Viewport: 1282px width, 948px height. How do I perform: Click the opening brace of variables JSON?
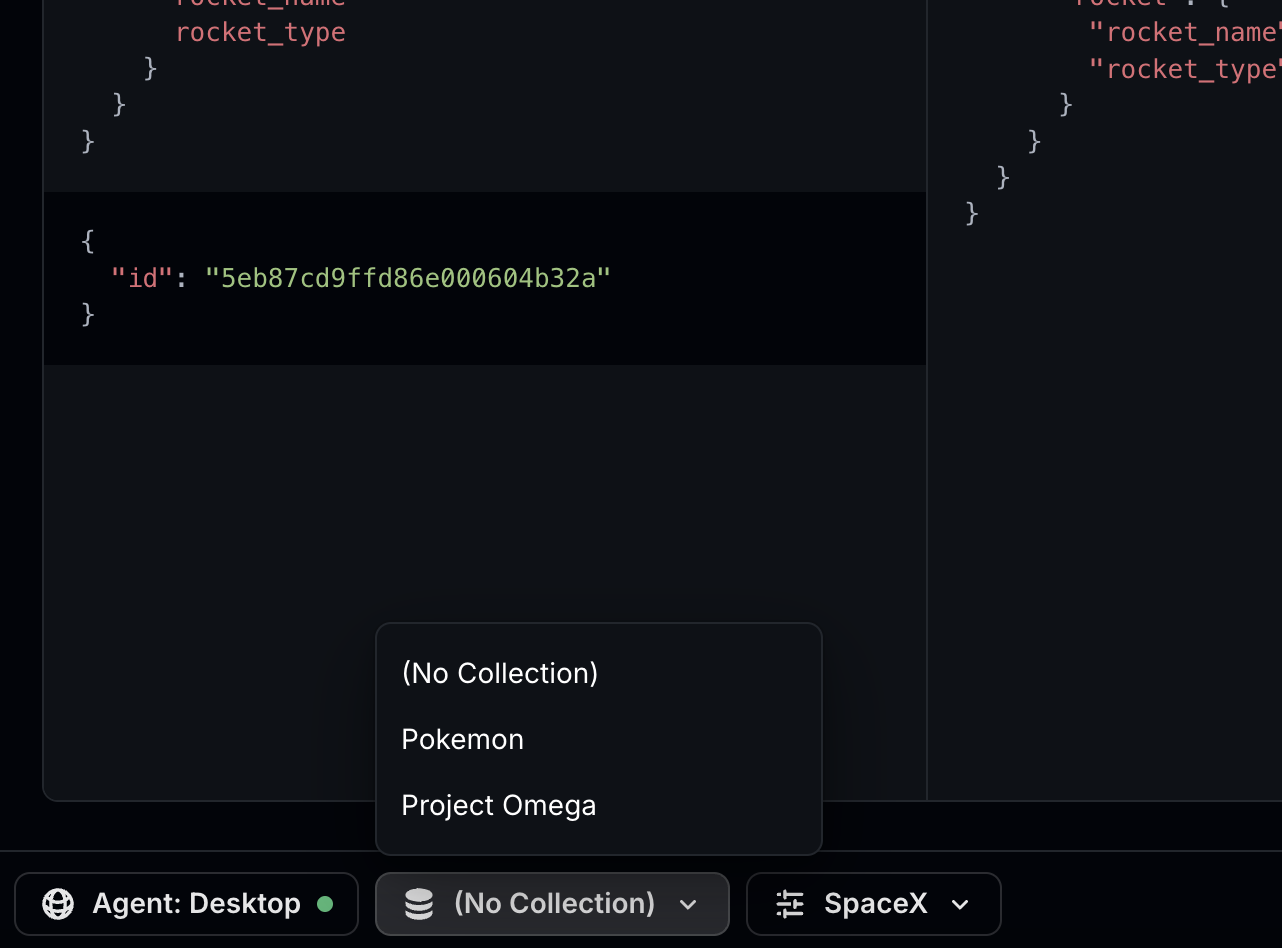pos(88,241)
